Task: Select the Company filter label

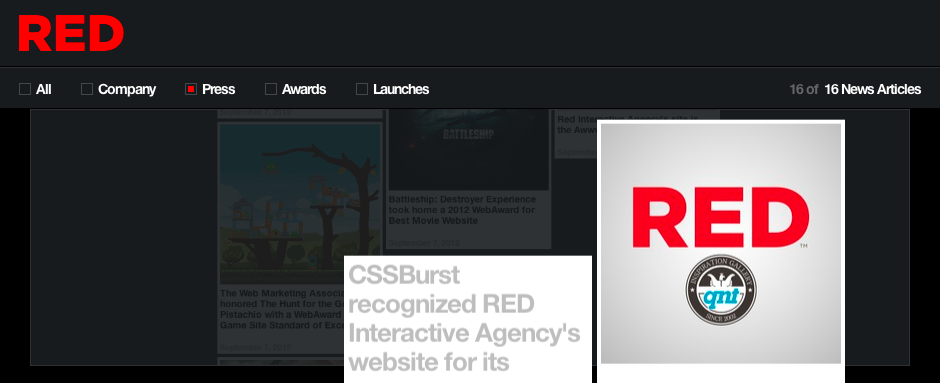Action: coord(126,89)
